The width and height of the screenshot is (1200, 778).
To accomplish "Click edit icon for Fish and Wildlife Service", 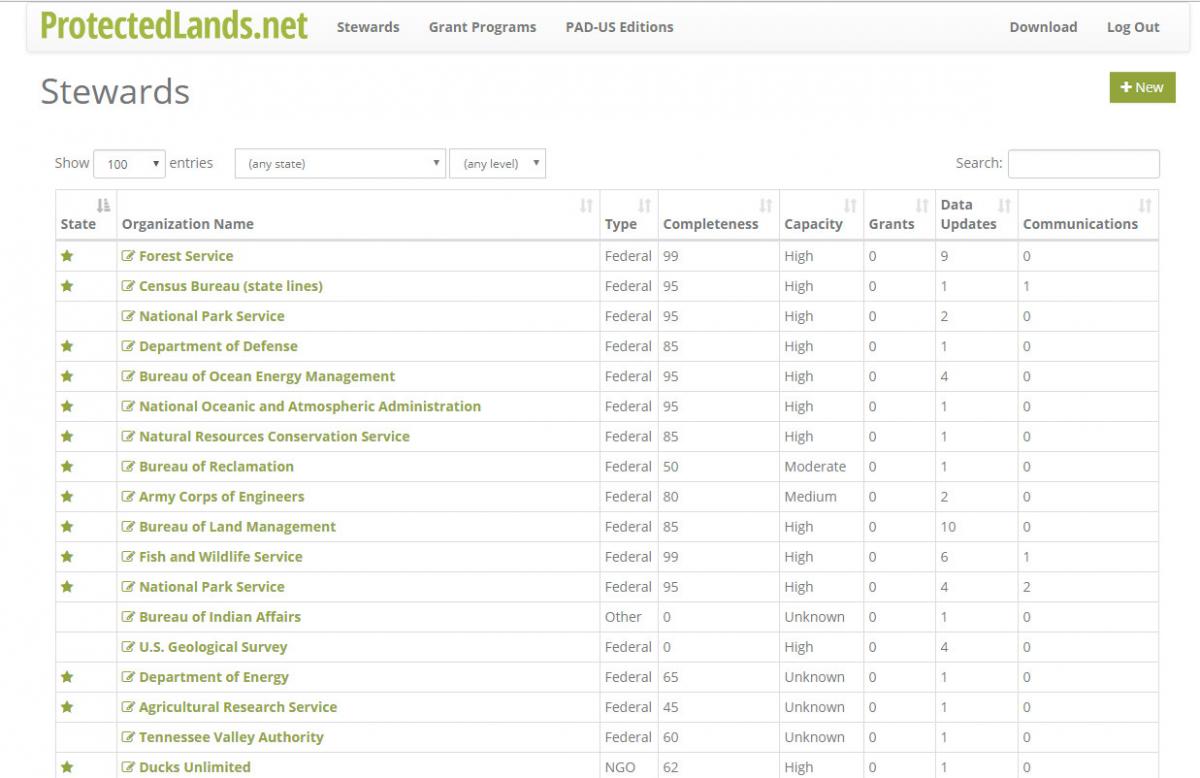I will click(128, 556).
